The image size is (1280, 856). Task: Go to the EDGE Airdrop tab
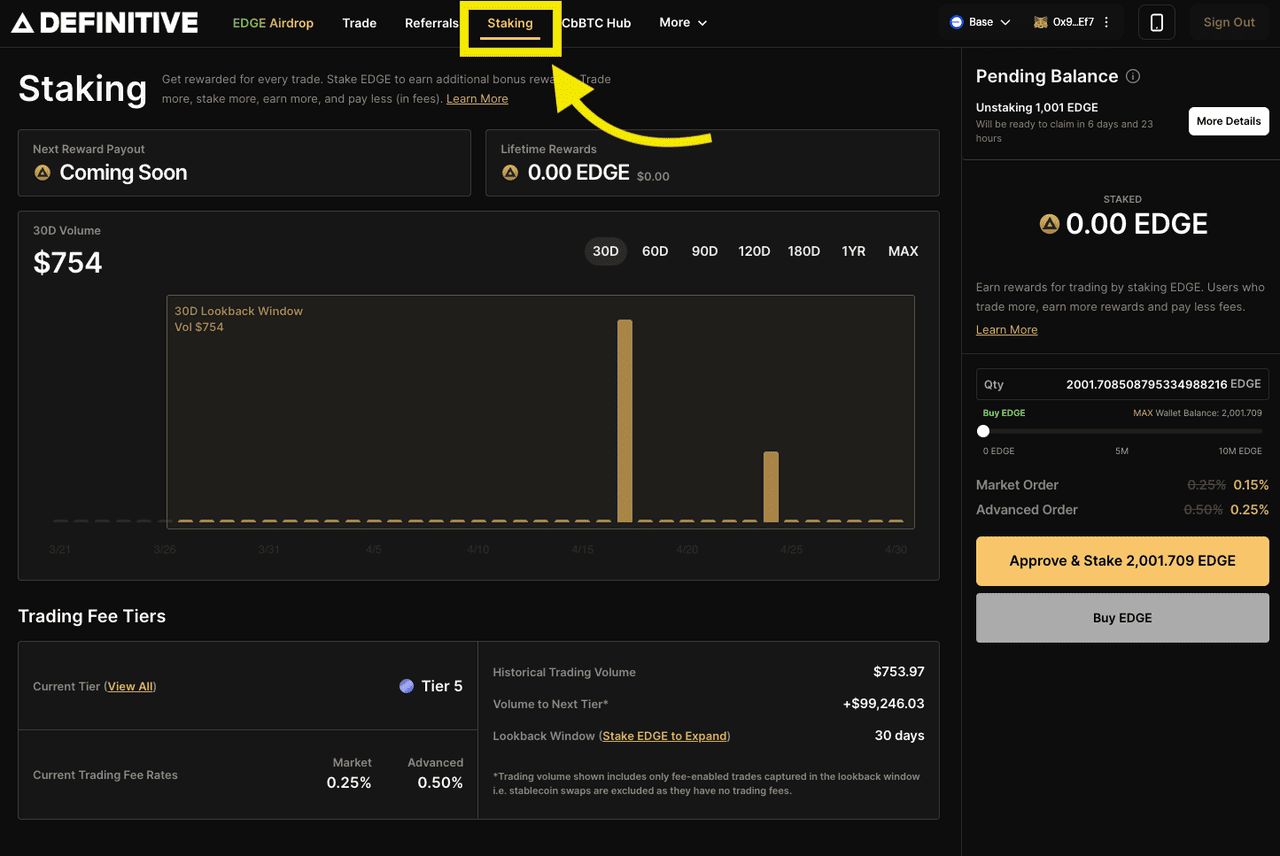(273, 23)
